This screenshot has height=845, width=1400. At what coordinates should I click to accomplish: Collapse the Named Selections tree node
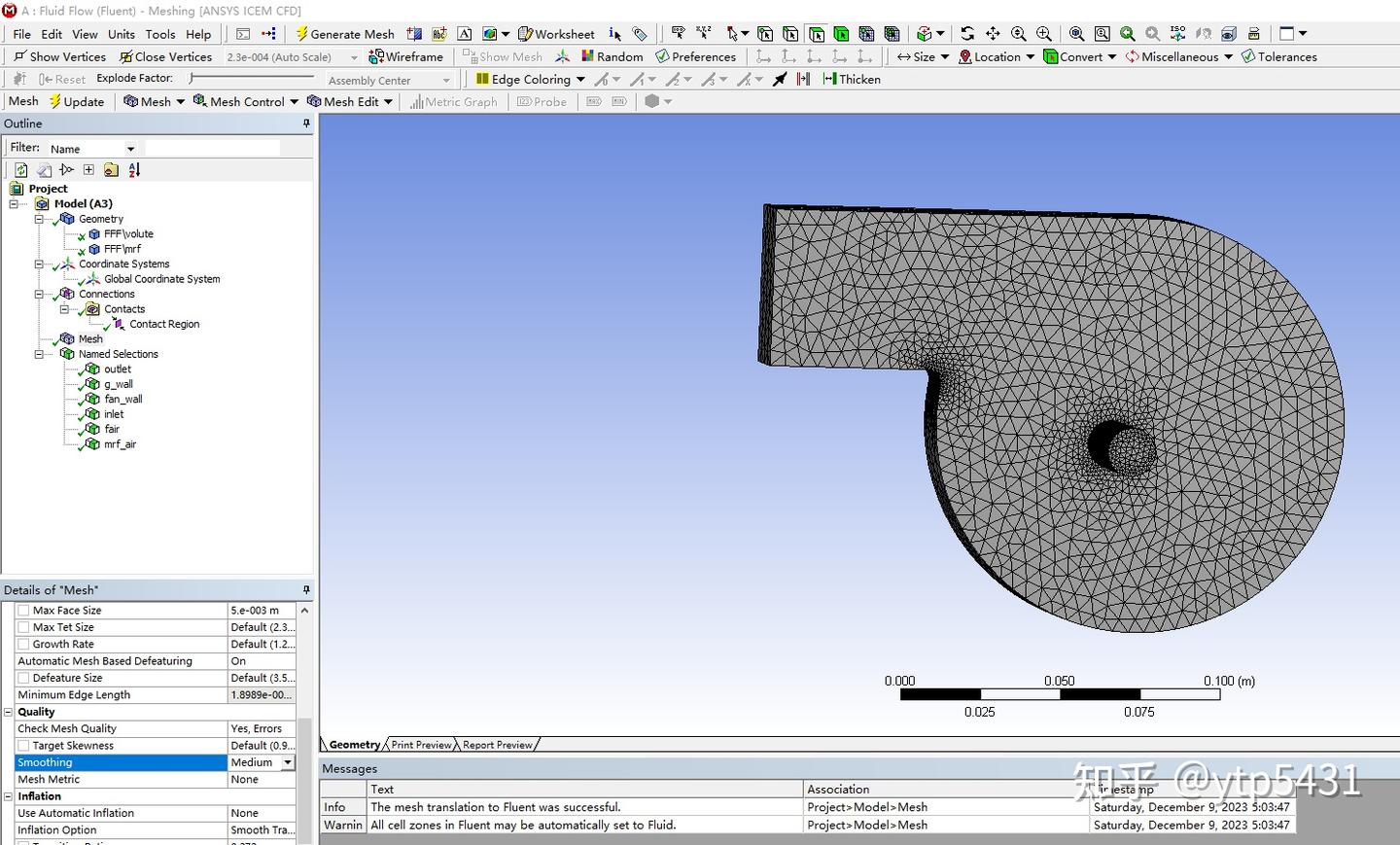coord(40,355)
